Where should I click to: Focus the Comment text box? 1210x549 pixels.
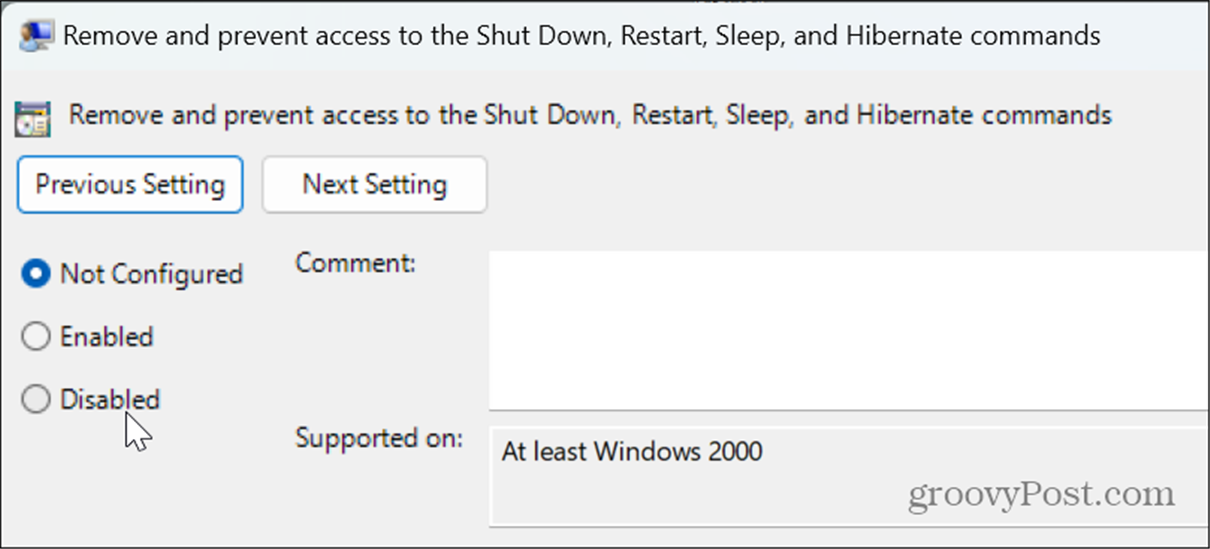coord(849,330)
